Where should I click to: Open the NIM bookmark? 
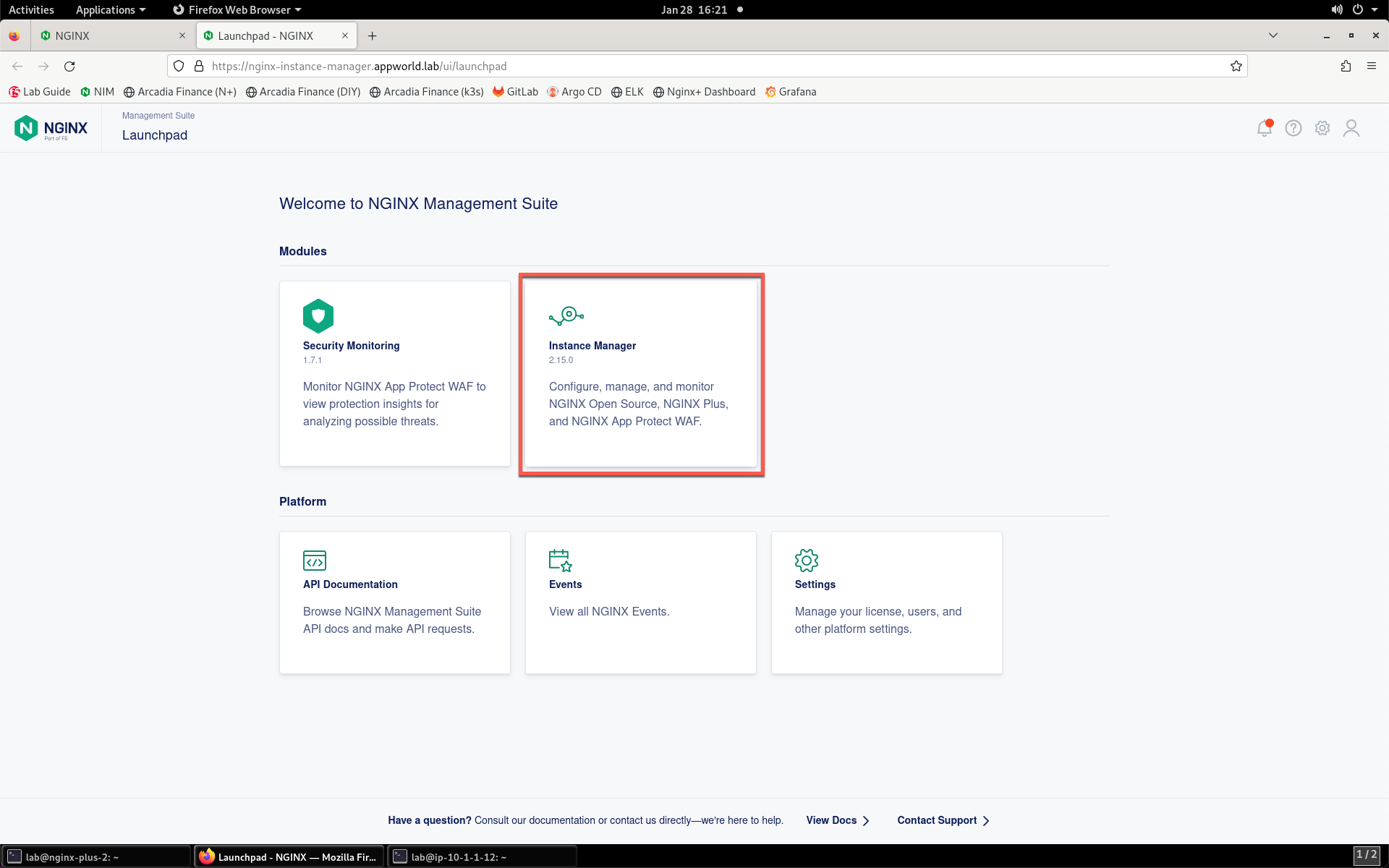pyautogui.click(x=98, y=92)
